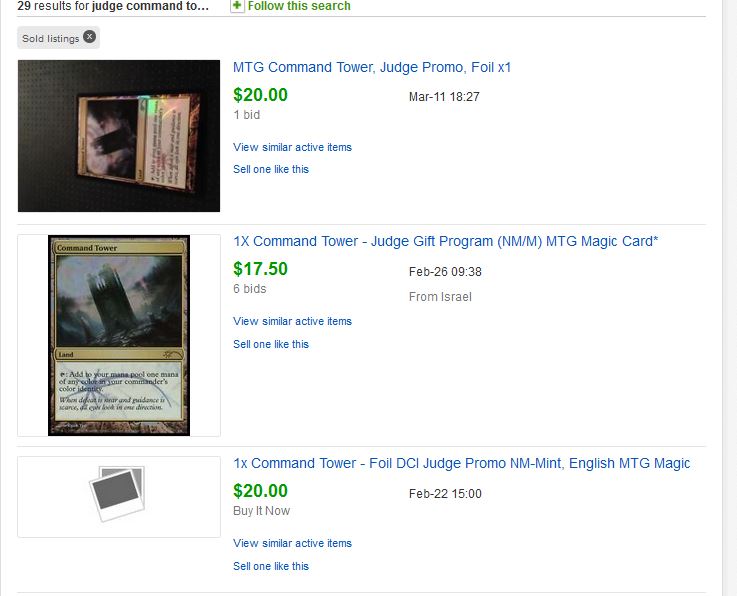Open Foil DCI Judge Promo NM-Mint listing
The image size is (737, 596).
coord(462,463)
